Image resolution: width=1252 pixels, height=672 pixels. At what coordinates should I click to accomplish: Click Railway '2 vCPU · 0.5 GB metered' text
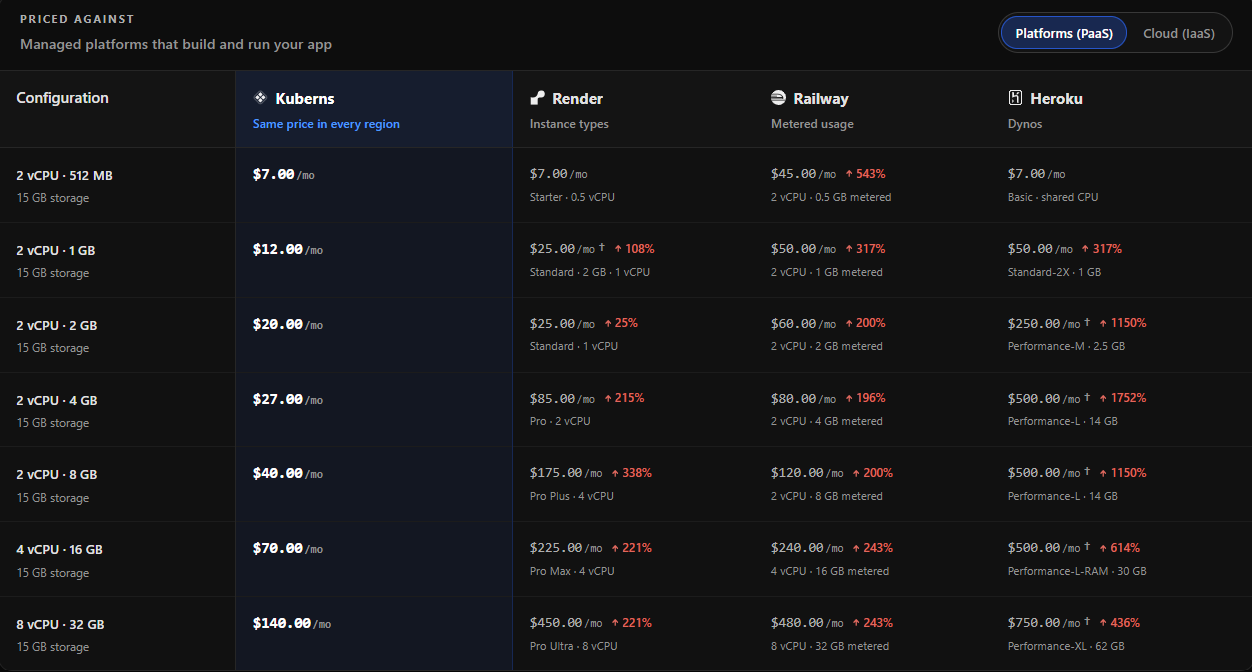coord(831,197)
